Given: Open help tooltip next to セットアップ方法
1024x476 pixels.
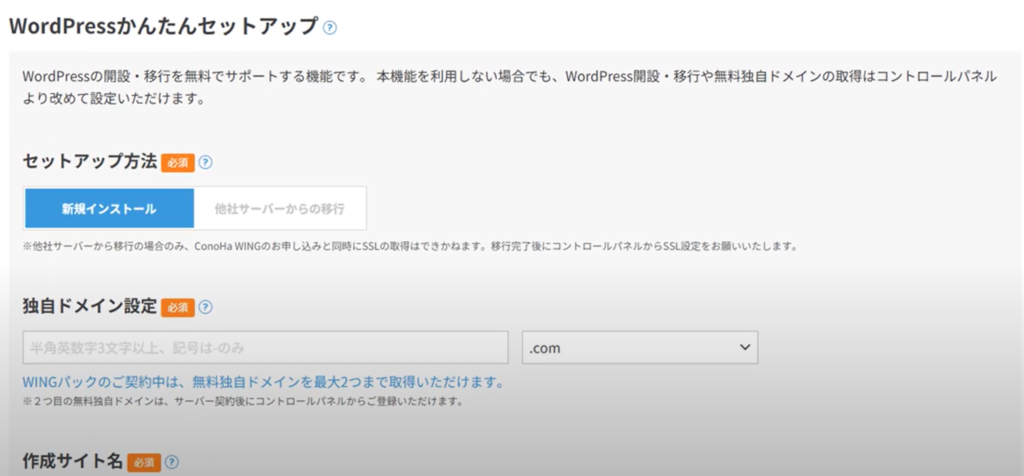Looking at the screenshot, I should click(206, 162).
